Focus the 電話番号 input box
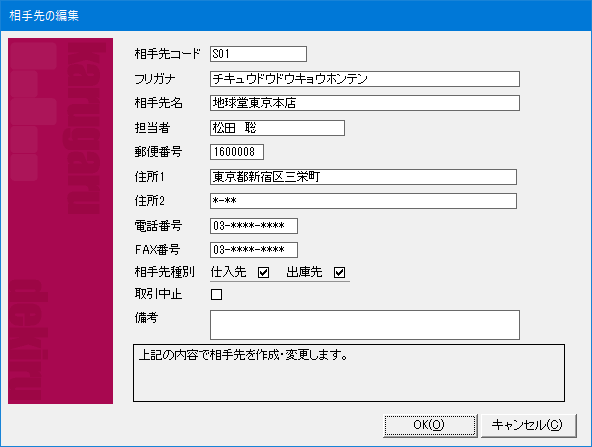 point(254,226)
